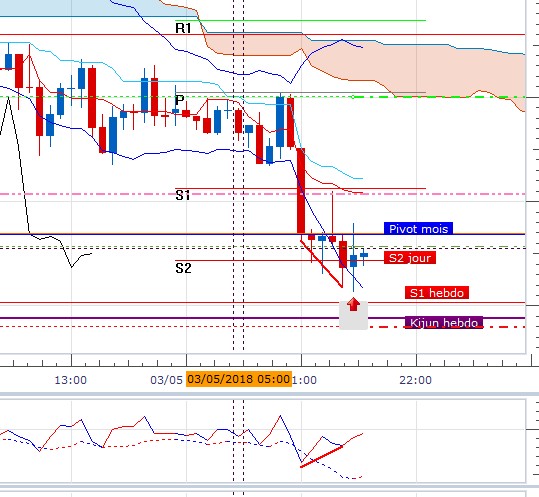Screen dimensions: 539x497
Task: Select the Pivot mois blue label
Action: (x=418, y=229)
